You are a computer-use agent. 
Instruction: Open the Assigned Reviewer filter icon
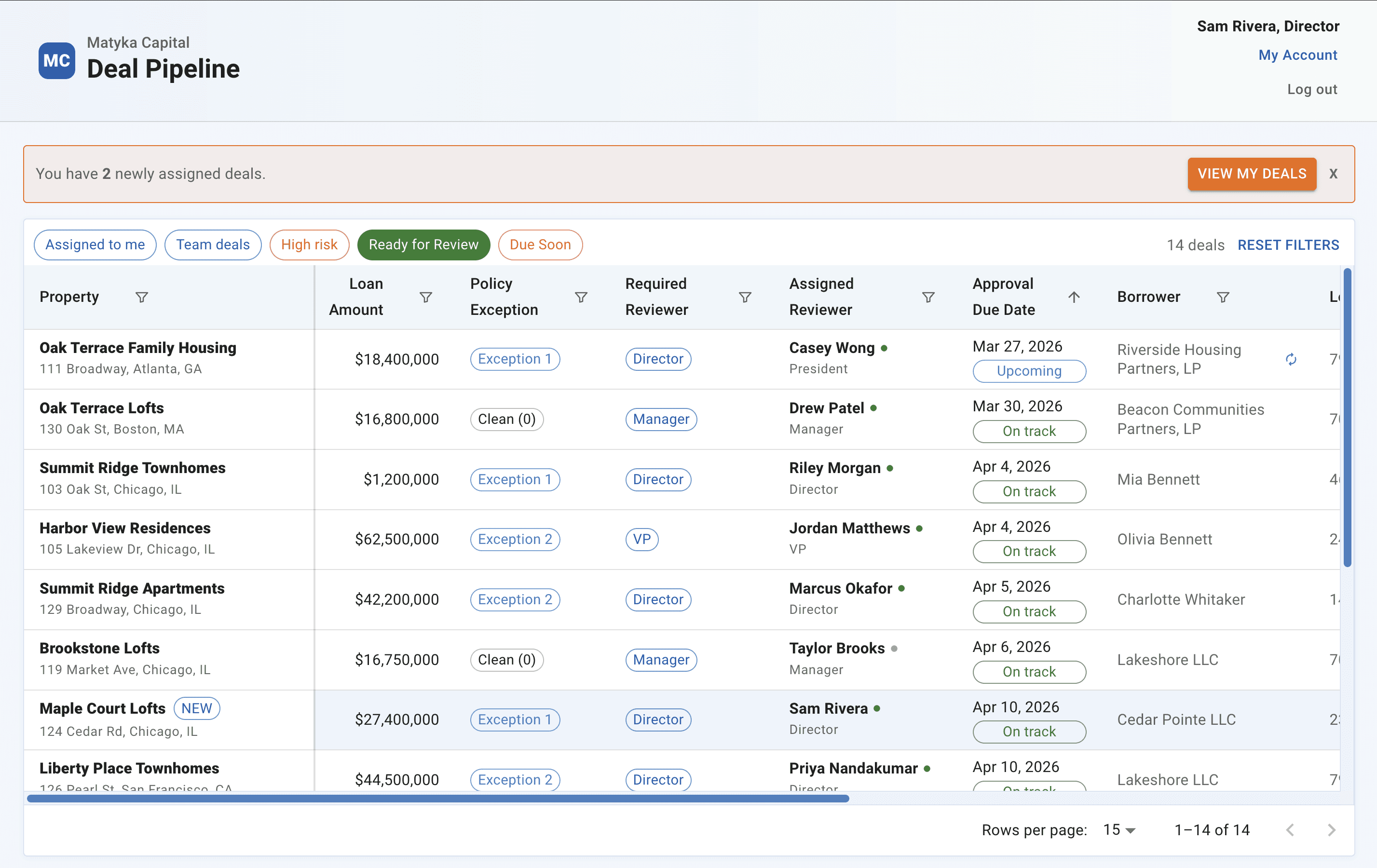point(928,297)
